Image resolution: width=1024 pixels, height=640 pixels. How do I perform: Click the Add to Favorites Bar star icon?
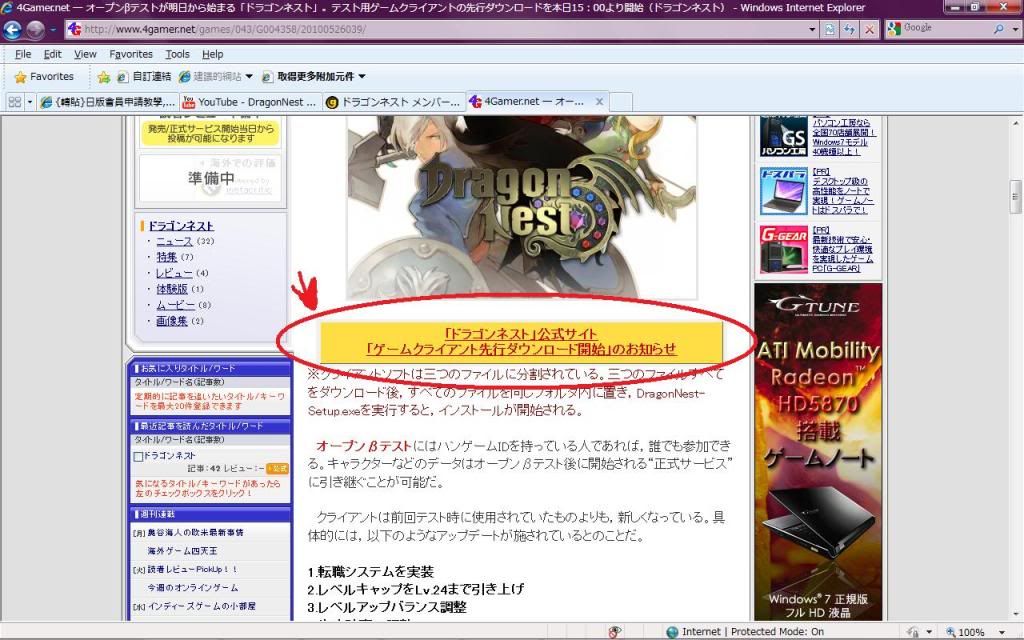click(104, 77)
